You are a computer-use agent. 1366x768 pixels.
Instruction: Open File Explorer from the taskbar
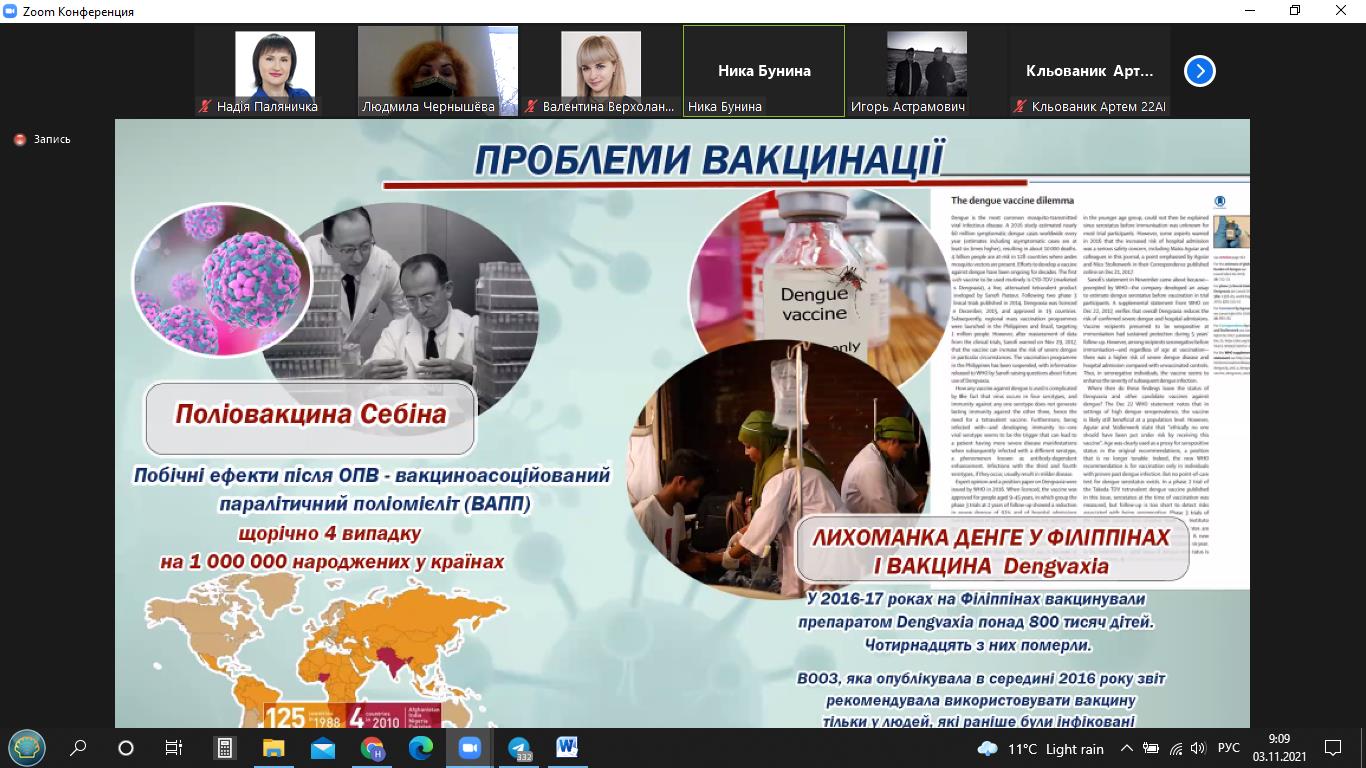[273, 748]
